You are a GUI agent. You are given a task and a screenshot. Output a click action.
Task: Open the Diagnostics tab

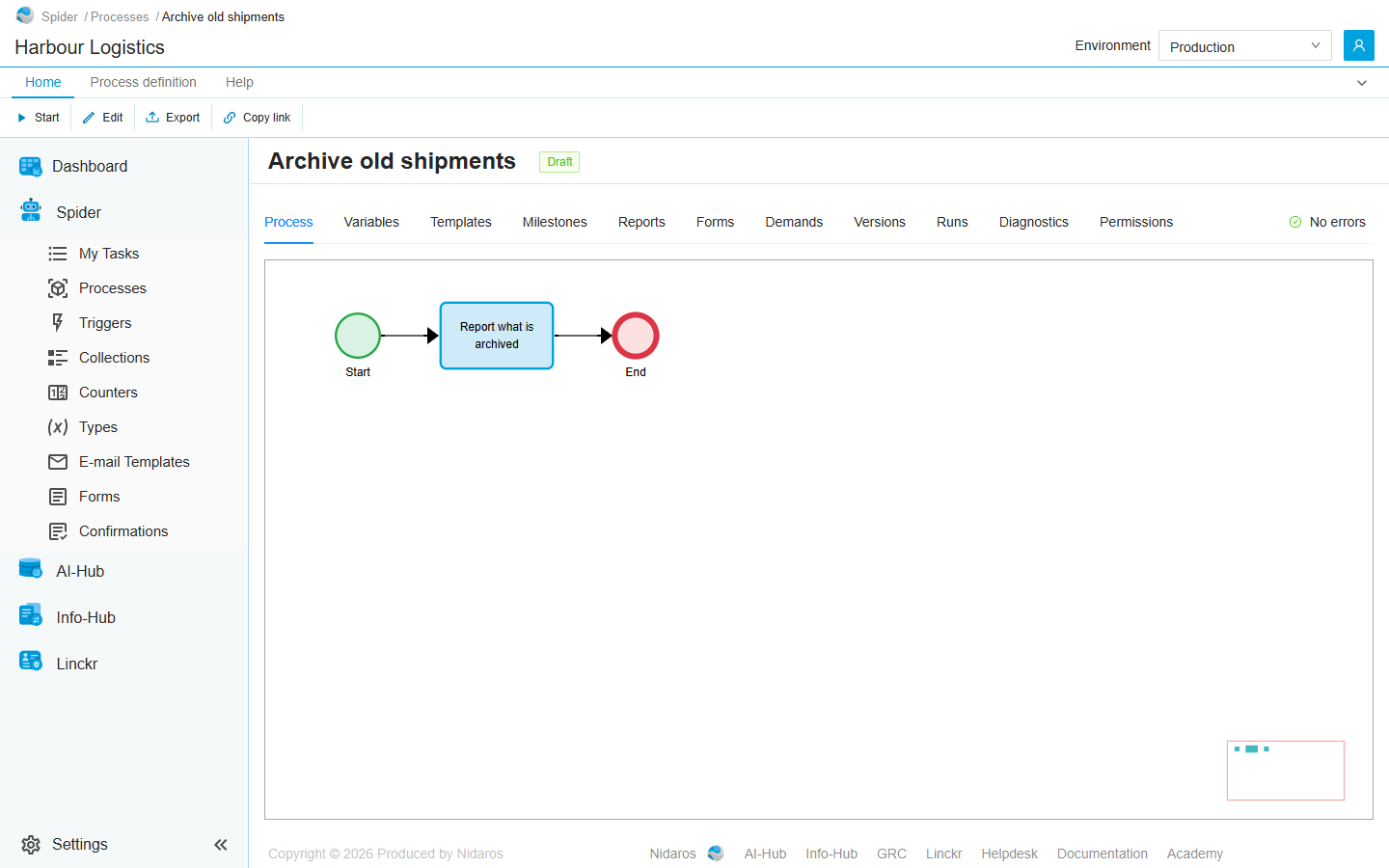click(1034, 222)
